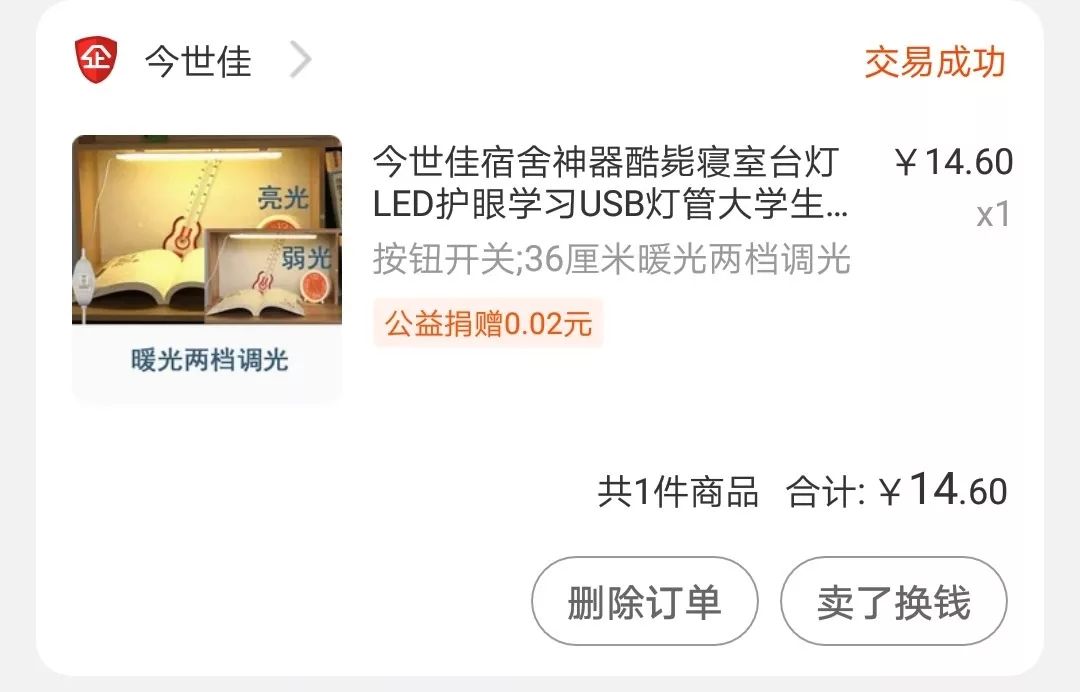Tap the x1 quantity label
The width and height of the screenshot is (1080, 692).
click(x=993, y=214)
